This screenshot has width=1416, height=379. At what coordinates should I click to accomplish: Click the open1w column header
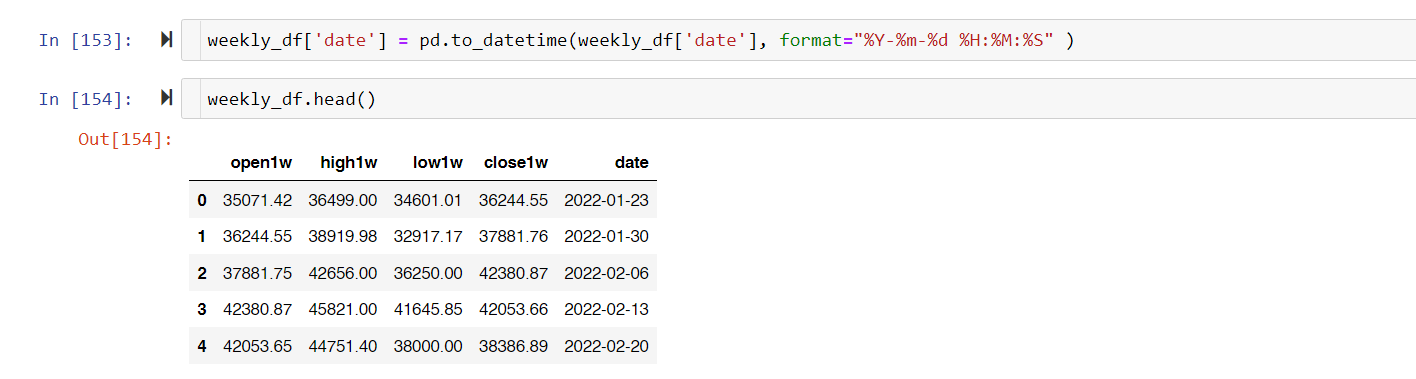coord(261,162)
